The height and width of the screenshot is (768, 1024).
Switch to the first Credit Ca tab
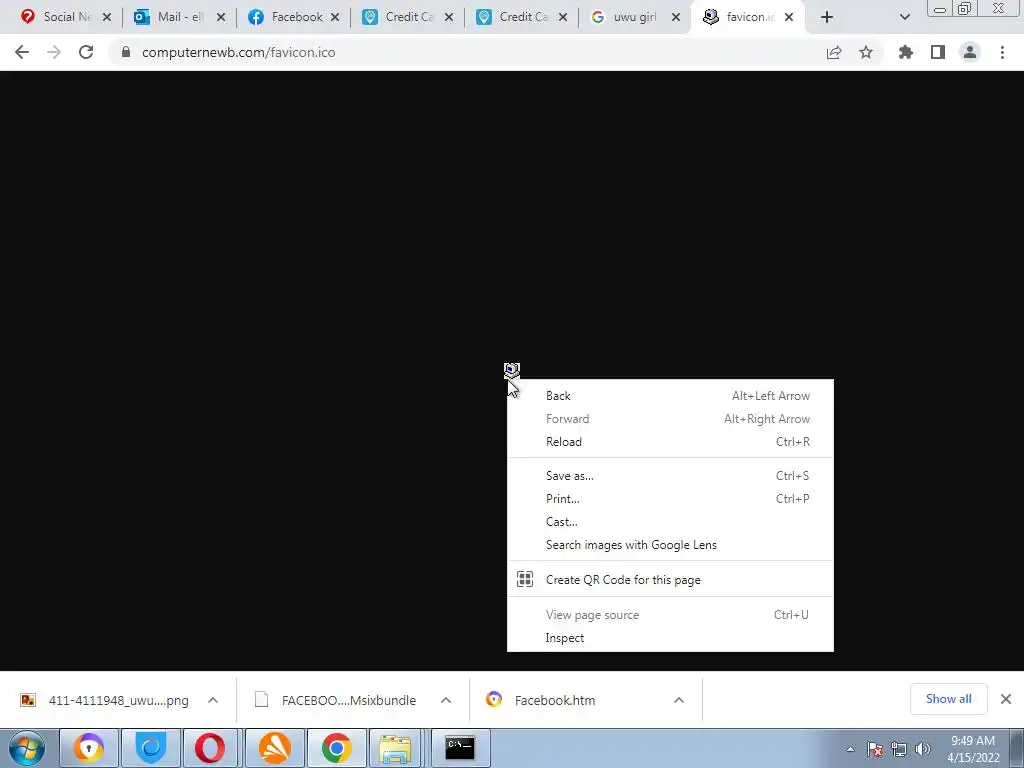coord(399,17)
